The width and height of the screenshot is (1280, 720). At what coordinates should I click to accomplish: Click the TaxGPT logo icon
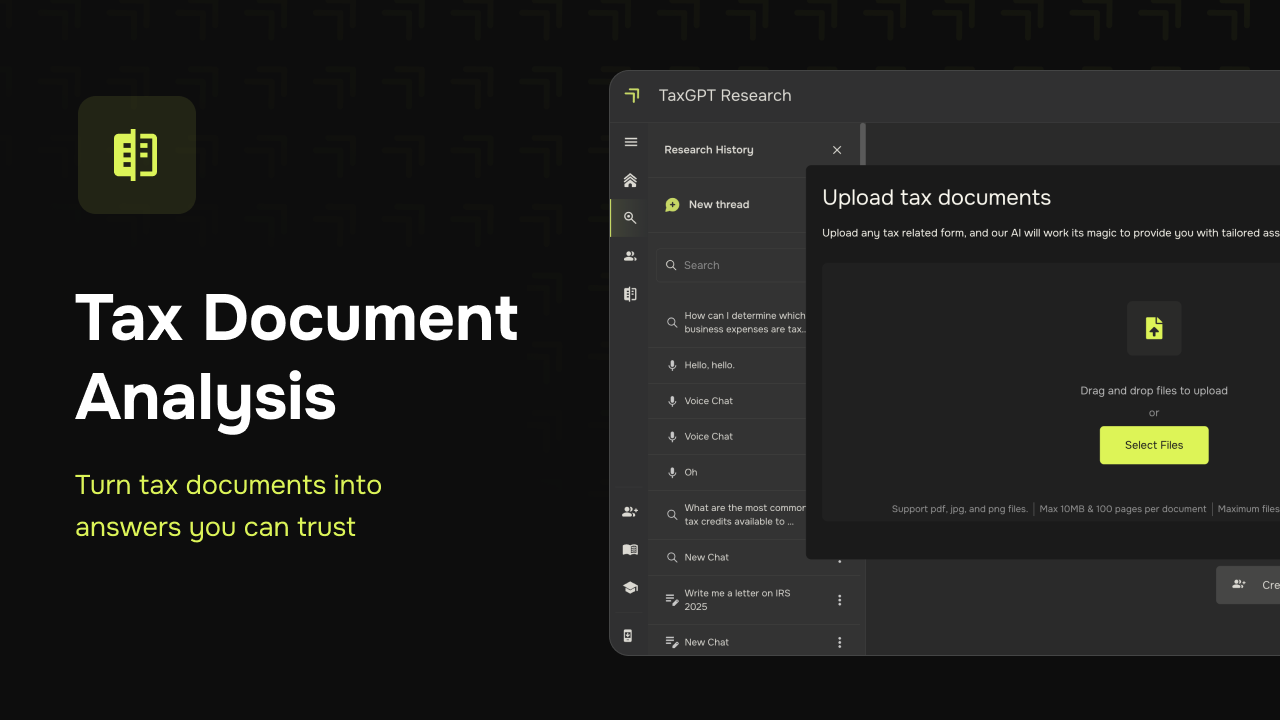pos(632,95)
